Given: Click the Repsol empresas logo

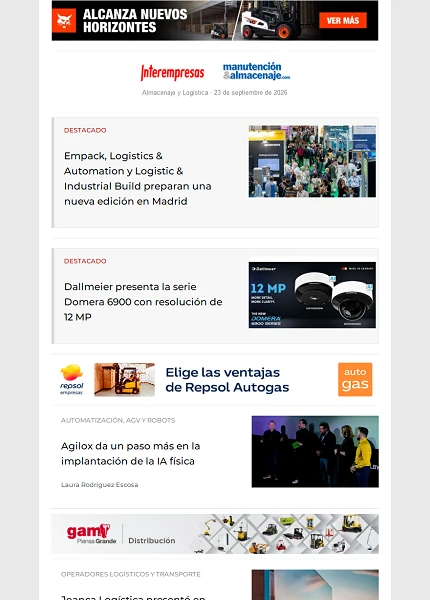Looking at the screenshot, I should tap(72, 379).
